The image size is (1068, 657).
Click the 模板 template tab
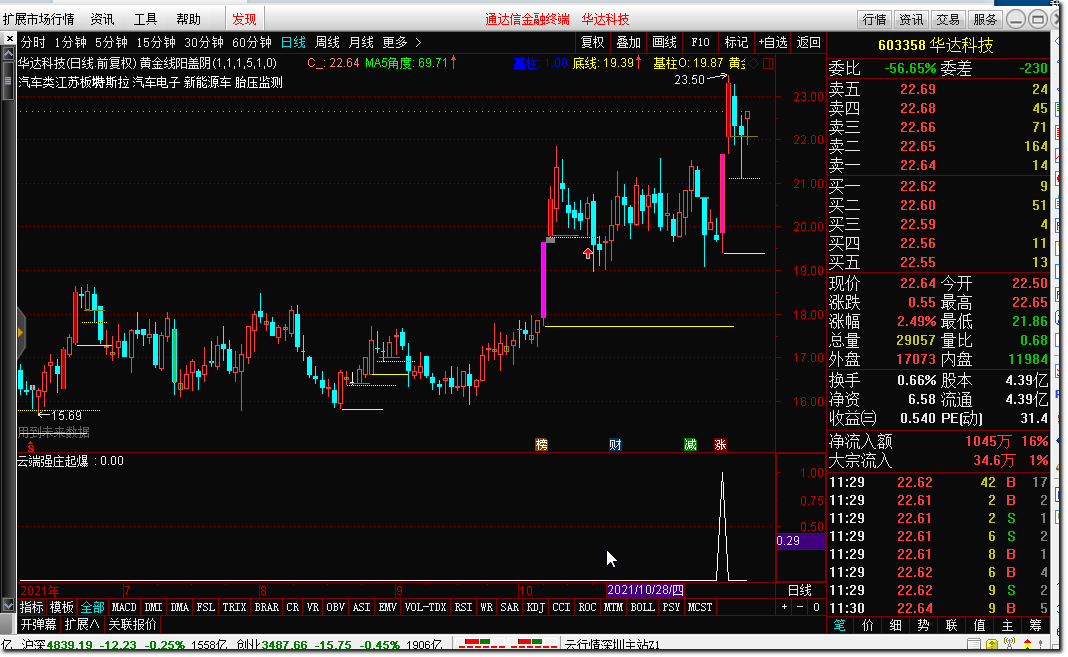tap(62, 607)
